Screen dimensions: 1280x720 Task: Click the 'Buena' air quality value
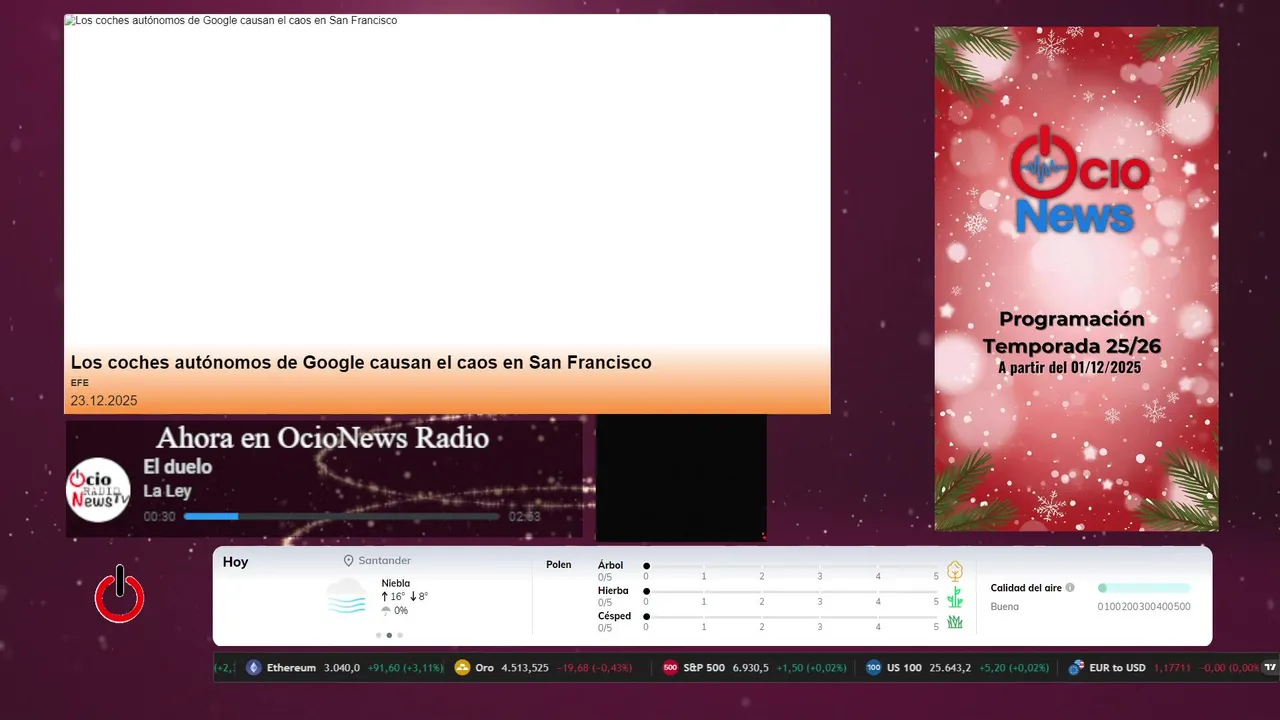[1005, 607]
